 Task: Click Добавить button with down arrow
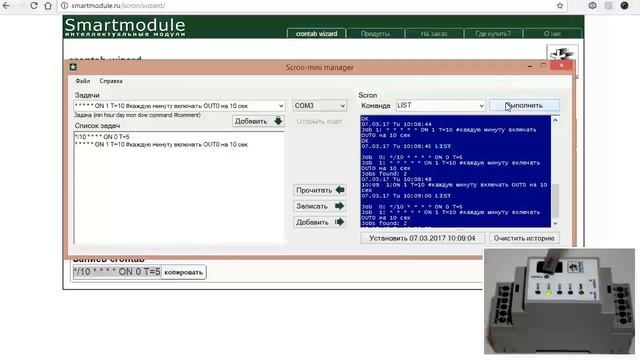(258, 121)
